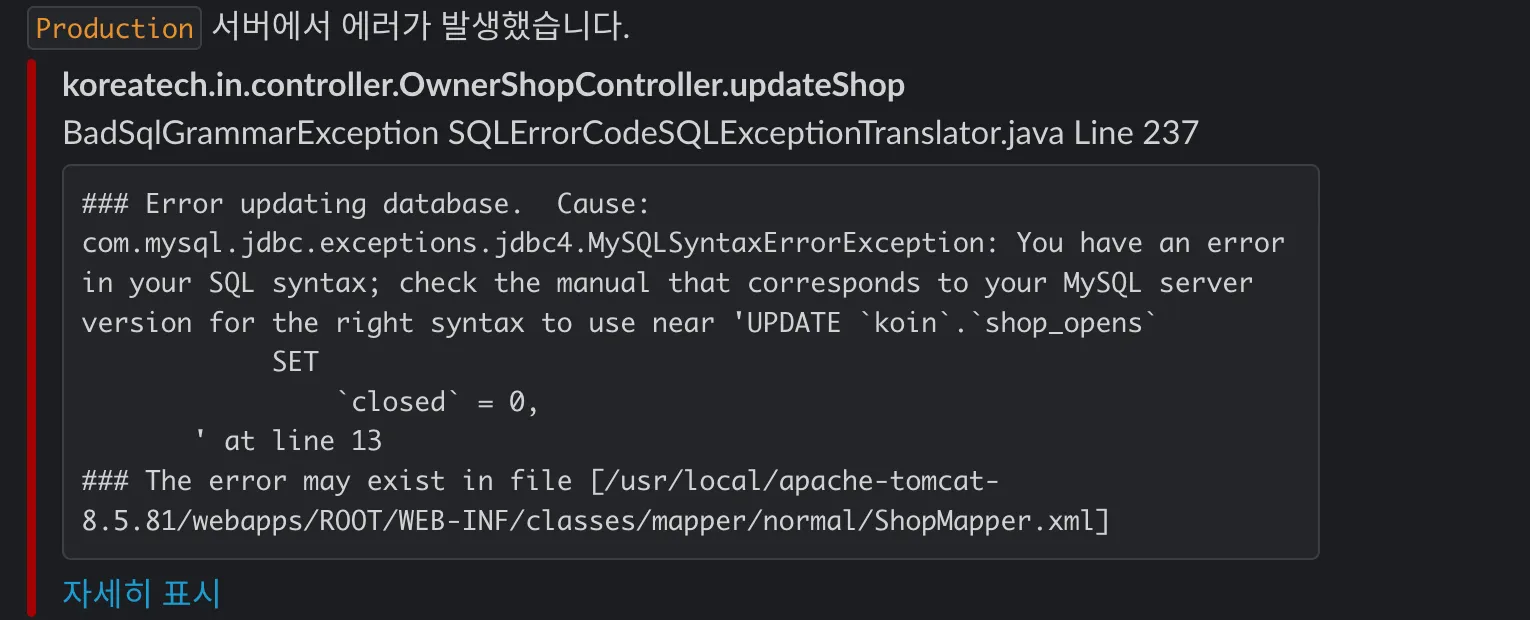Click the /usr/local/apache-tomcat- path text
The image size is (1530, 620).
click(796, 481)
